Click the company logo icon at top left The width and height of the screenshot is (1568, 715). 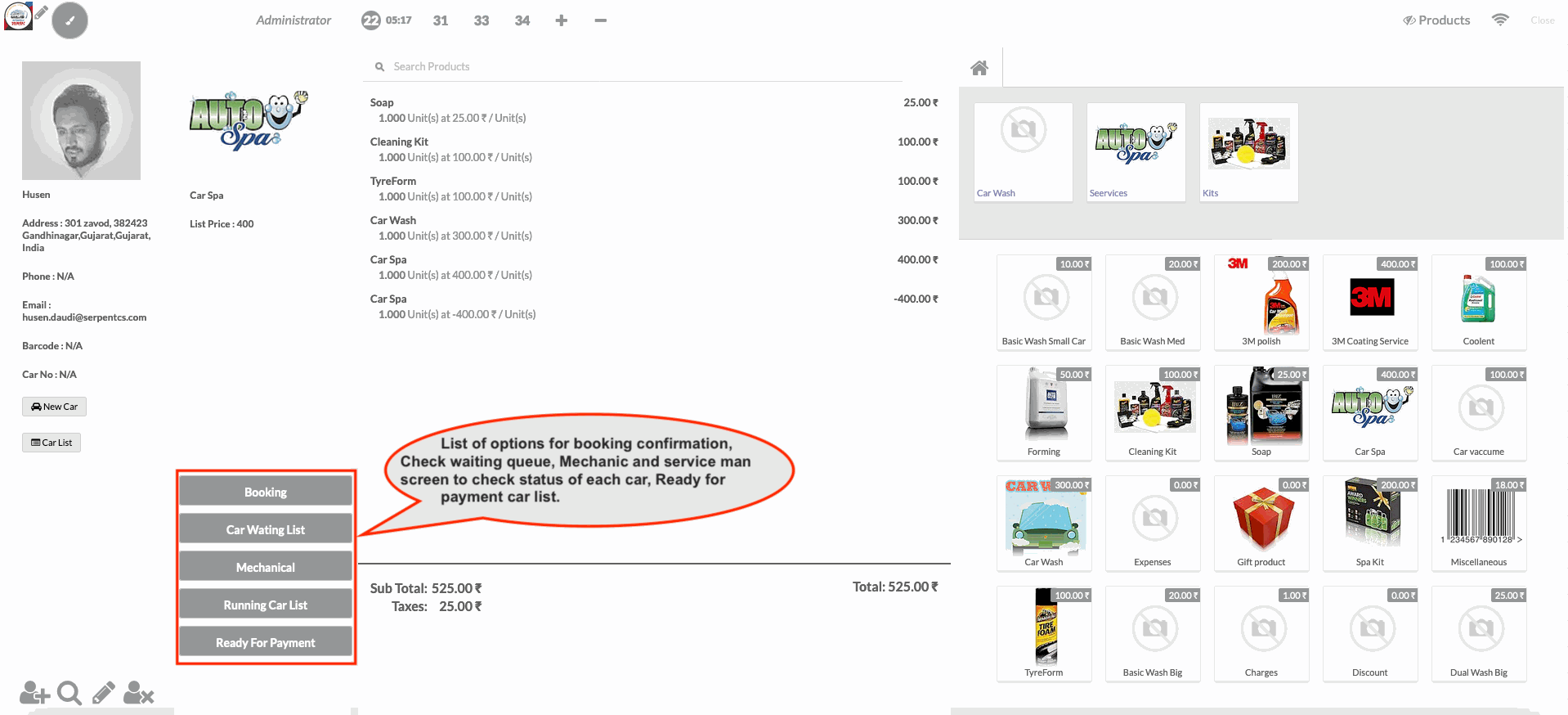18,16
